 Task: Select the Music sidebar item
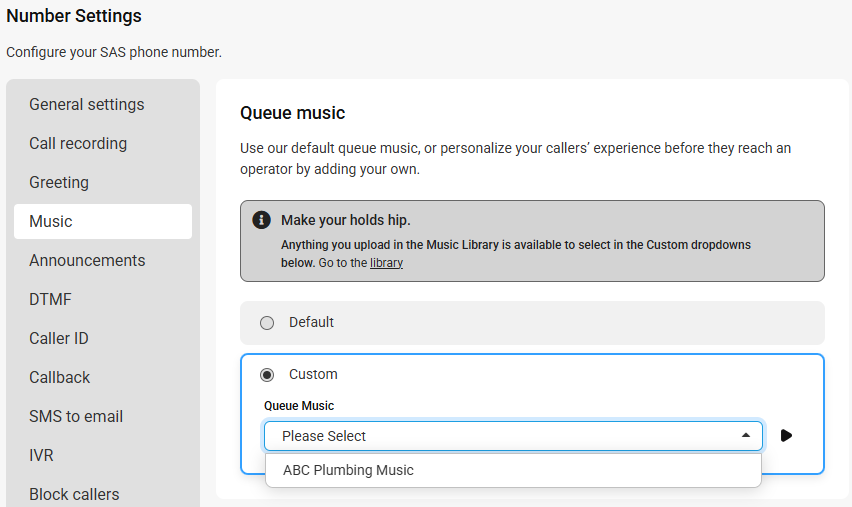(x=103, y=222)
